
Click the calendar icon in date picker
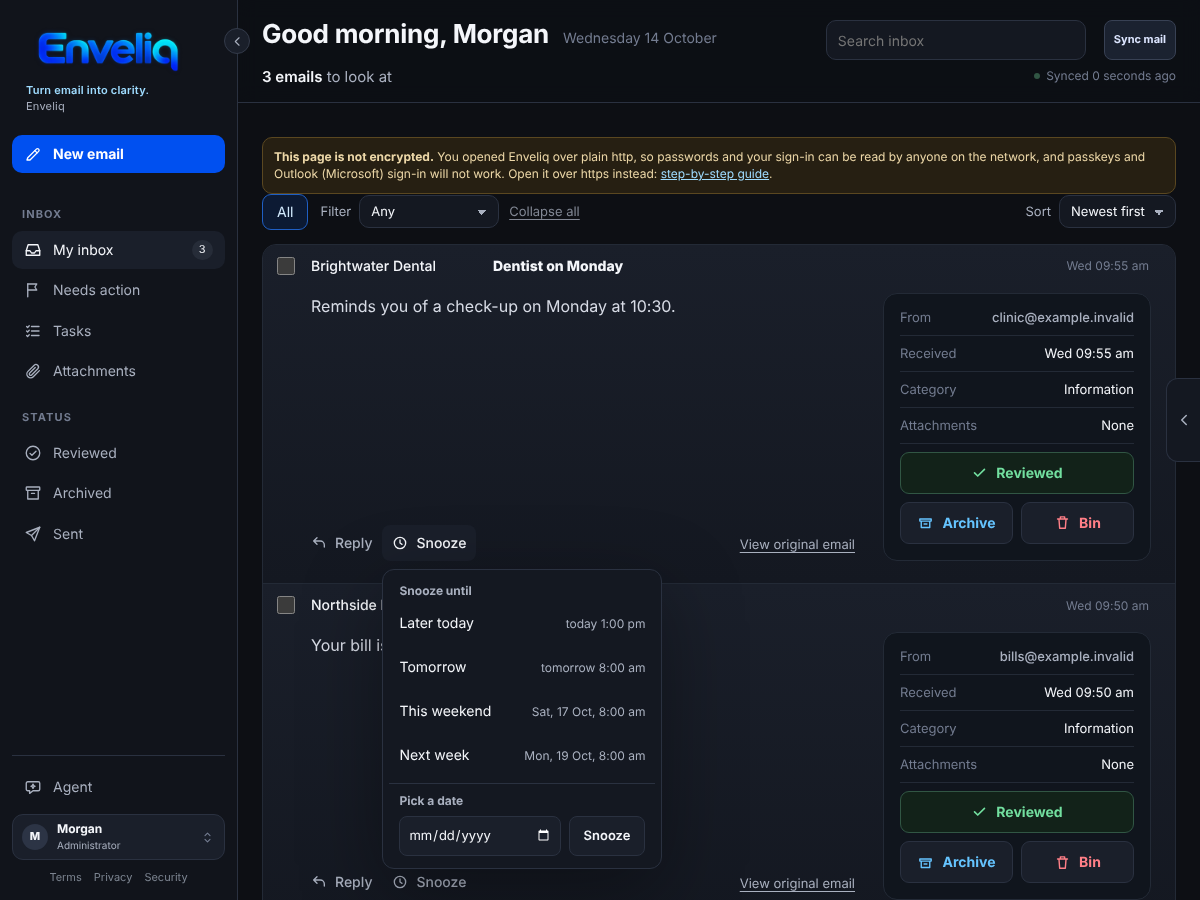[x=543, y=836]
